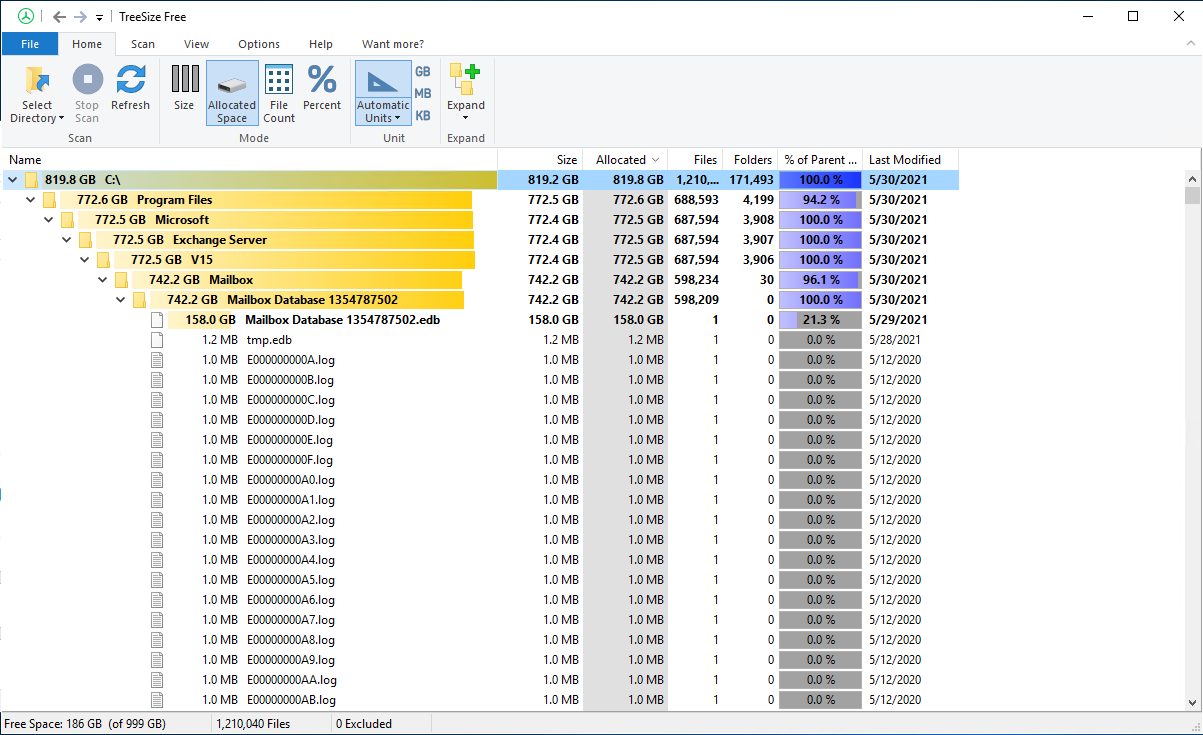Click the V15 folder icon

[x=104, y=260]
